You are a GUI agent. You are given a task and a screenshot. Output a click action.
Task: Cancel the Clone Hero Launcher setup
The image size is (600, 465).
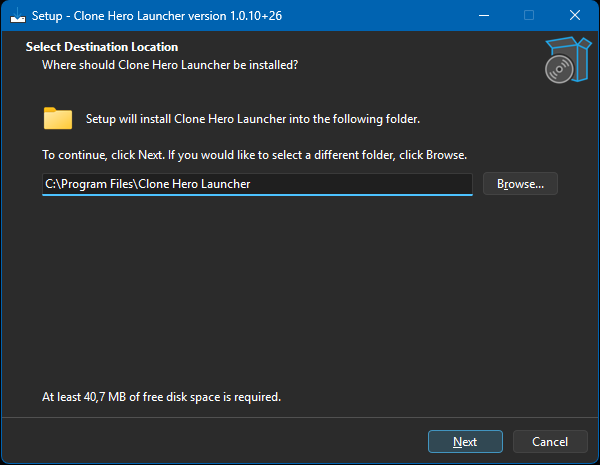(550, 442)
